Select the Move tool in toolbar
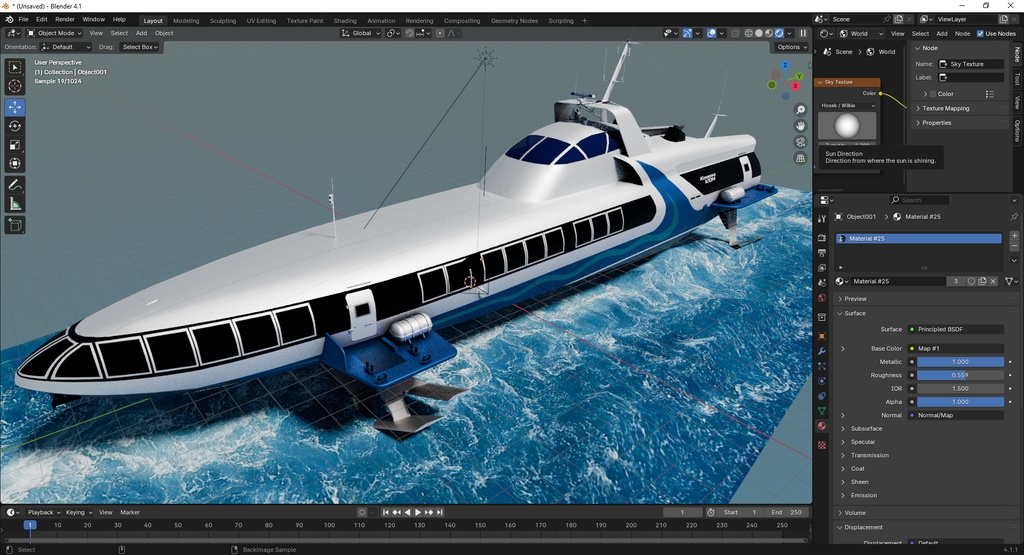Viewport: 1024px width, 555px height. pyautogui.click(x=15, y=107)
